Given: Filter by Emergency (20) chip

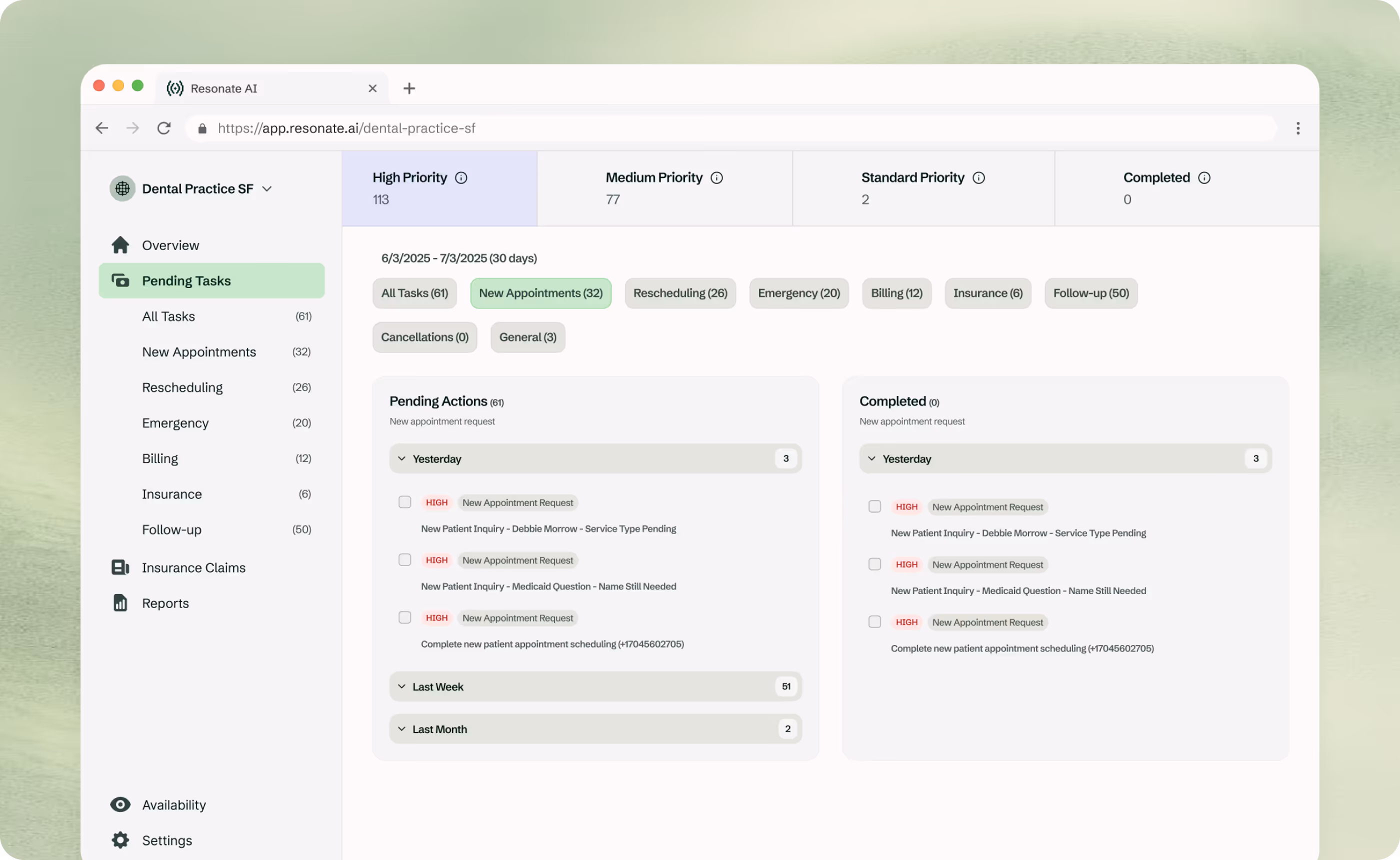Looking at the screenshot, I should pyautogui.click(x=799, y=293).
